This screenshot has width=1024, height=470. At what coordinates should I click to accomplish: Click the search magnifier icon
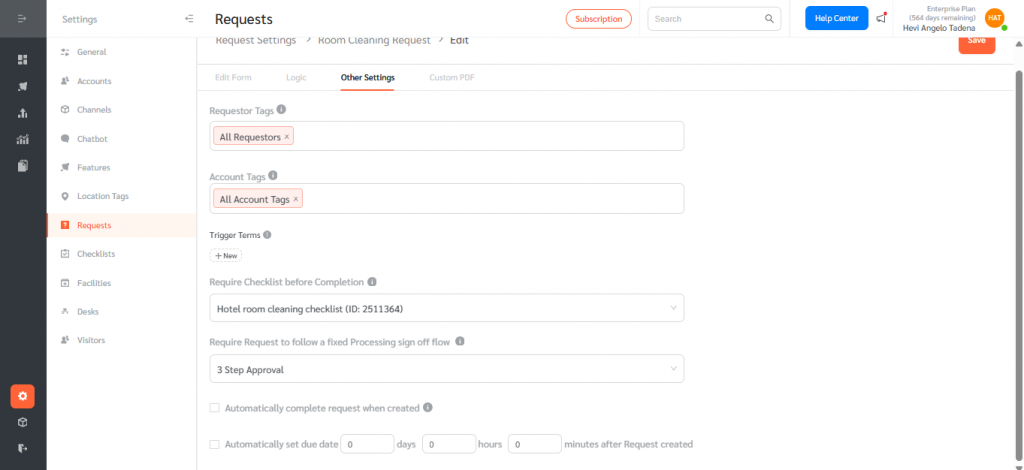tap(769, 18)
